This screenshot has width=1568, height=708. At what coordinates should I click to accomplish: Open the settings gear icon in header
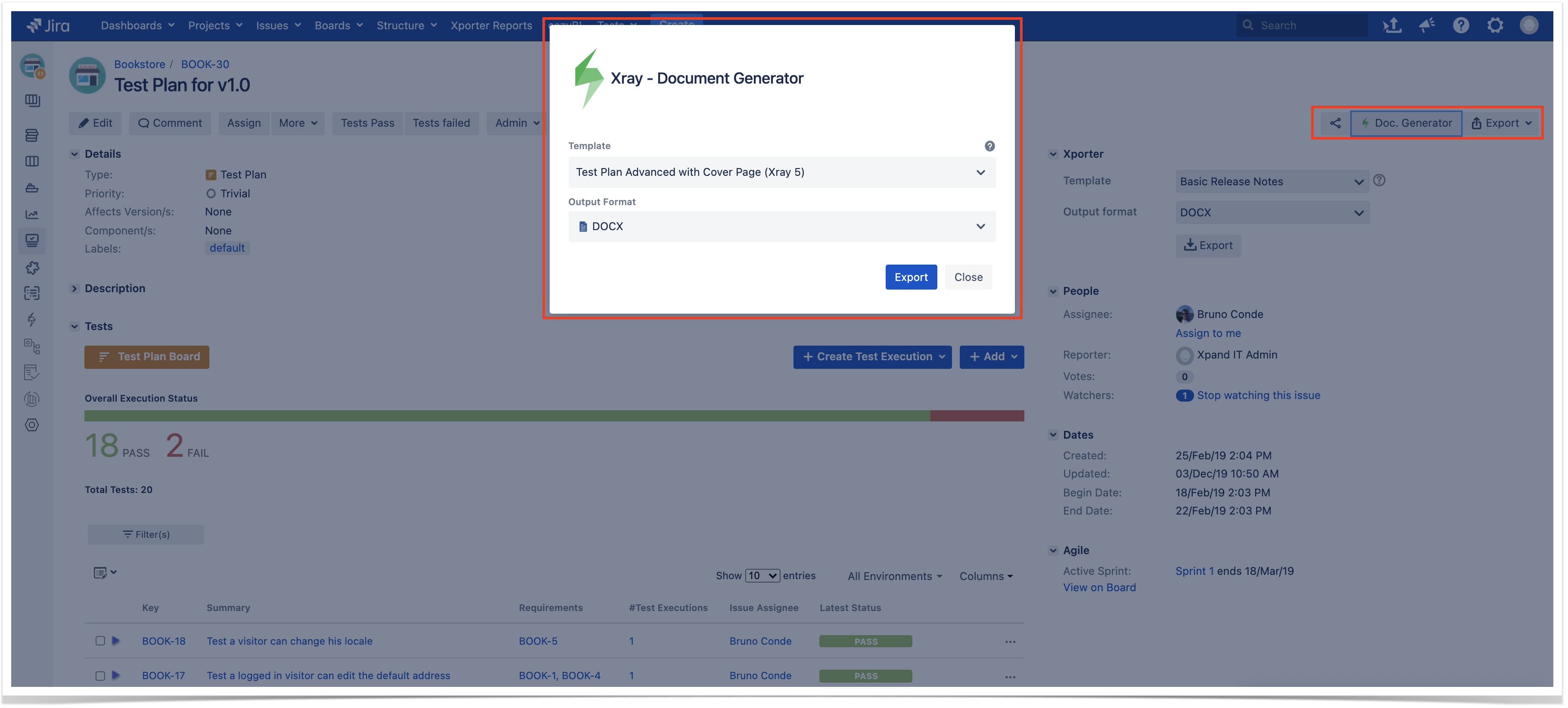[1494, 25]
